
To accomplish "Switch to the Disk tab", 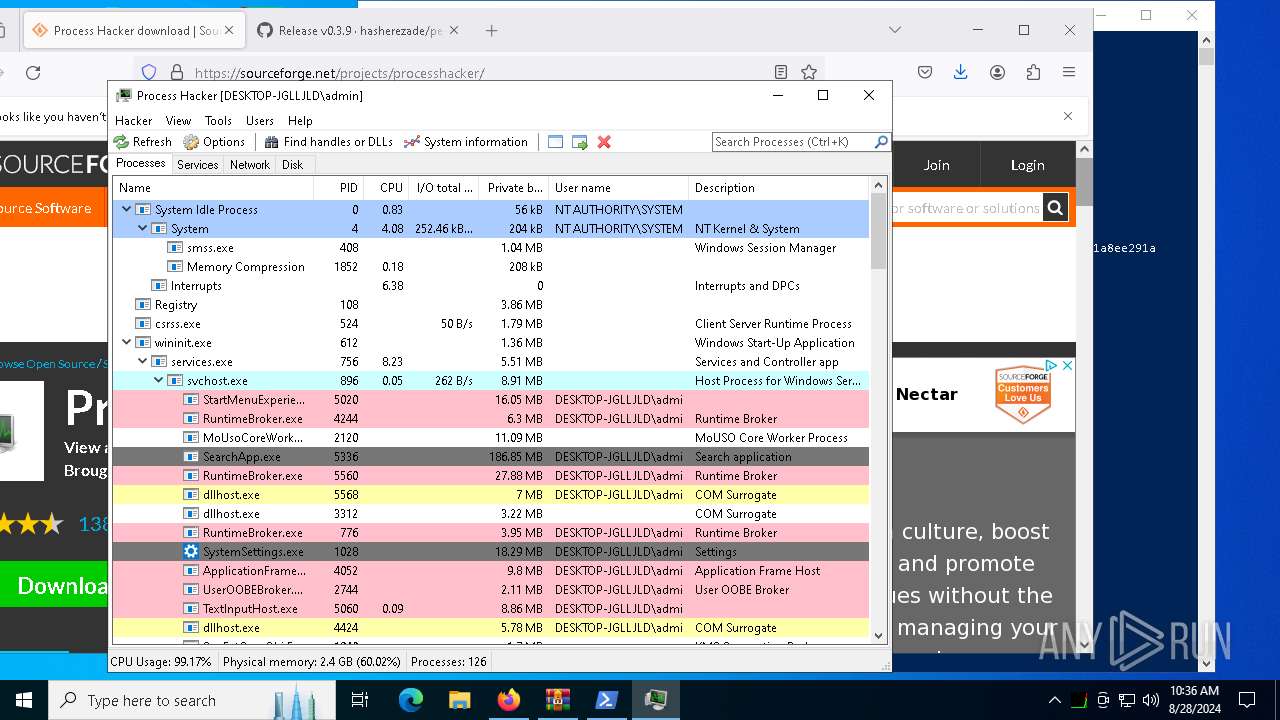I will click(293, 165).
